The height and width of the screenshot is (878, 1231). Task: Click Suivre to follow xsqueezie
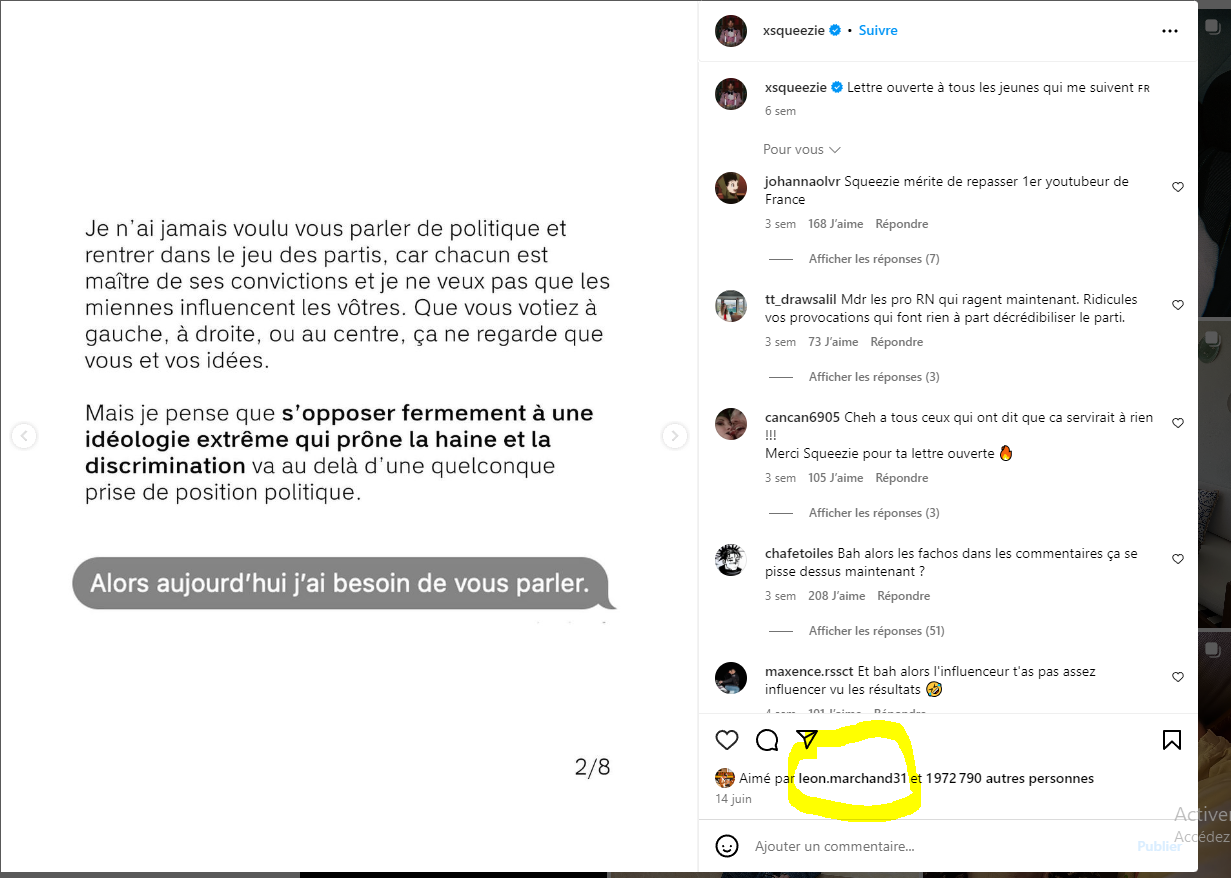[878, 31]
